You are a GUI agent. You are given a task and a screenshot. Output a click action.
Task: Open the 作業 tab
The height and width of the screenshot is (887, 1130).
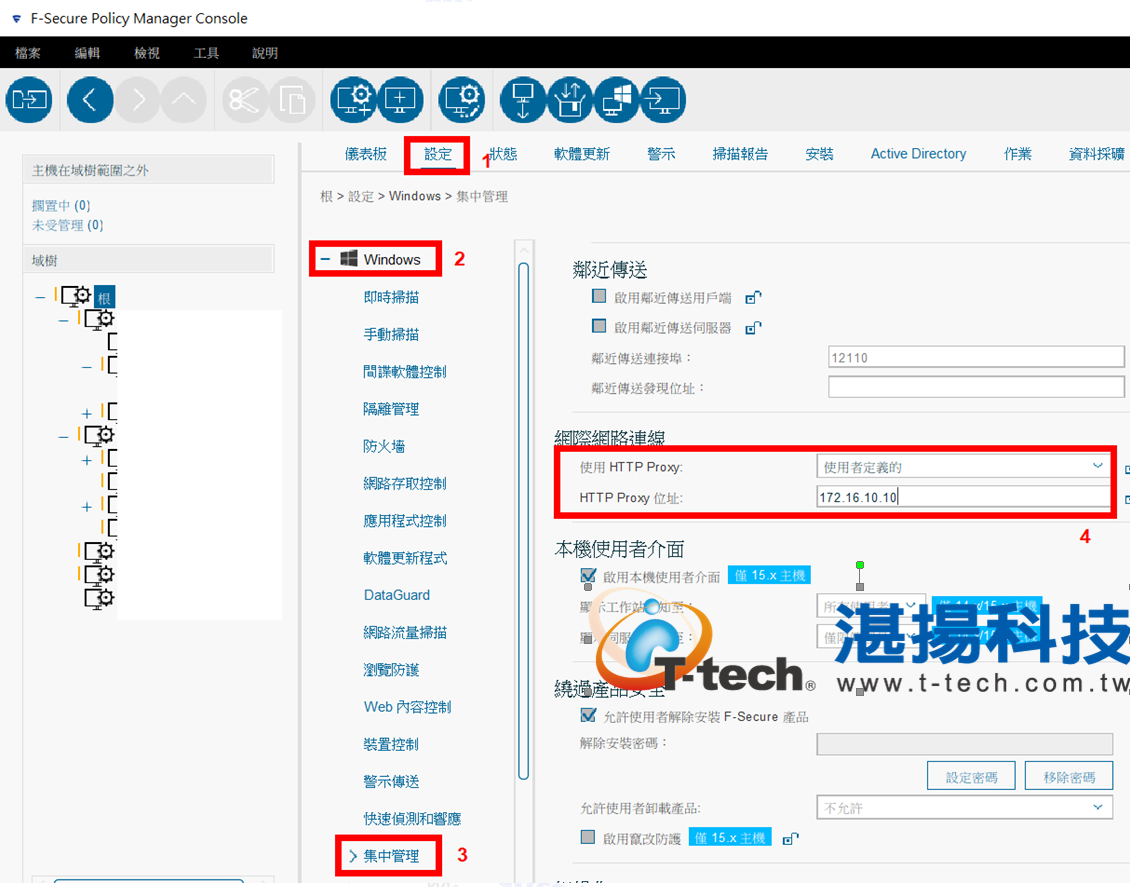pyautogui.click(x=1018, y=153)
